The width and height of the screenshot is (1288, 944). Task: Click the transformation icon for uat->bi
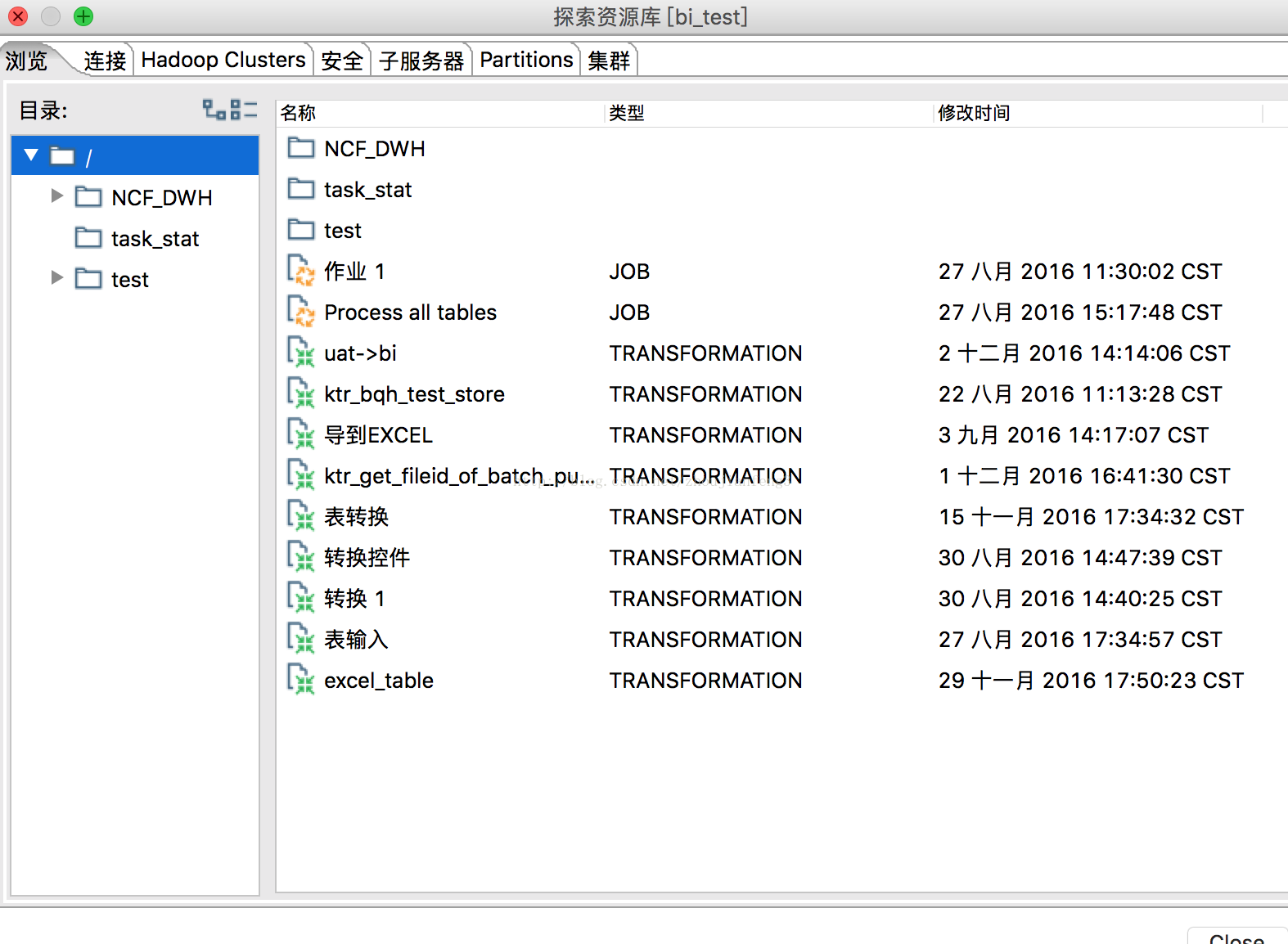301,352
